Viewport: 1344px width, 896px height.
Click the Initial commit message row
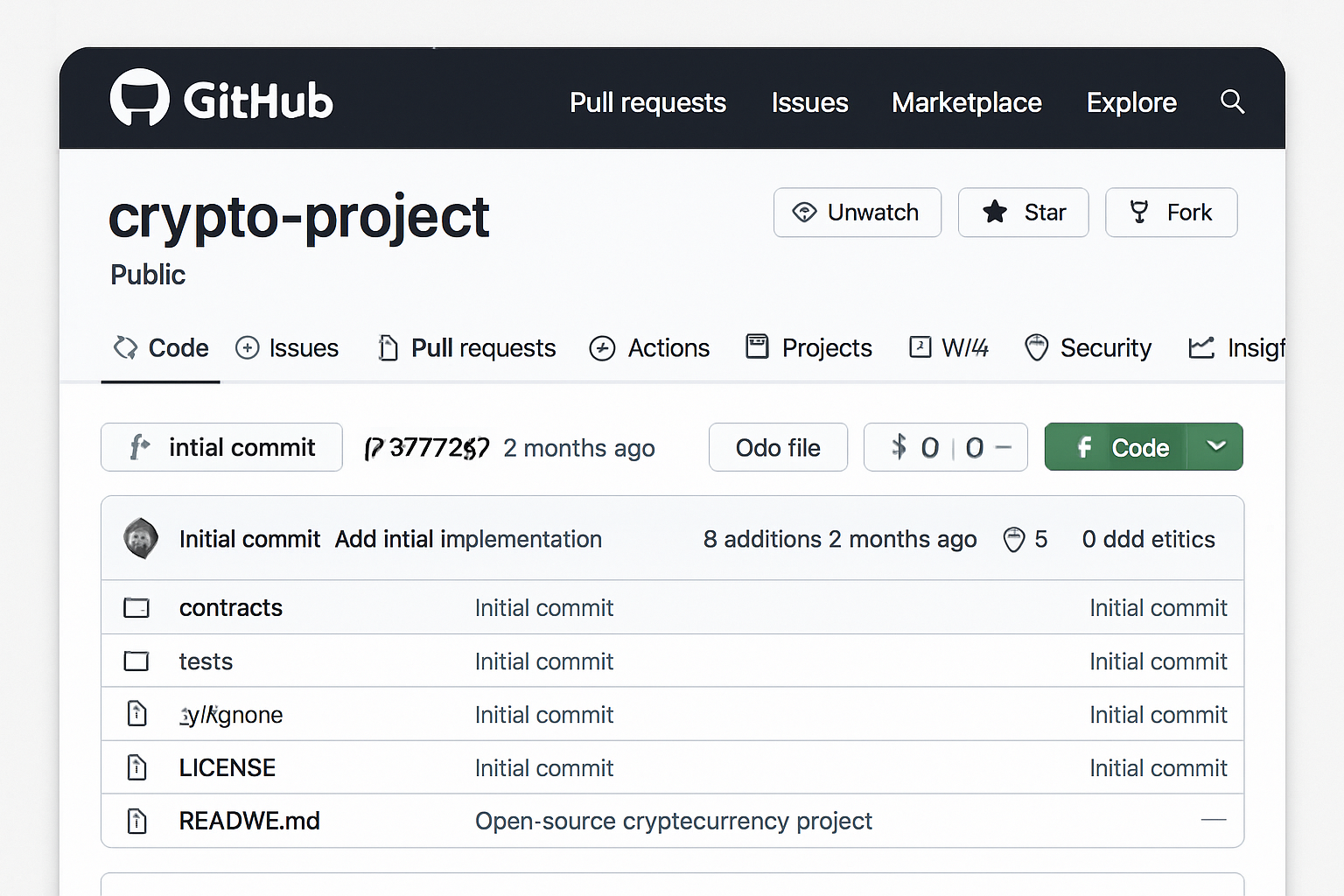[249, 539]
